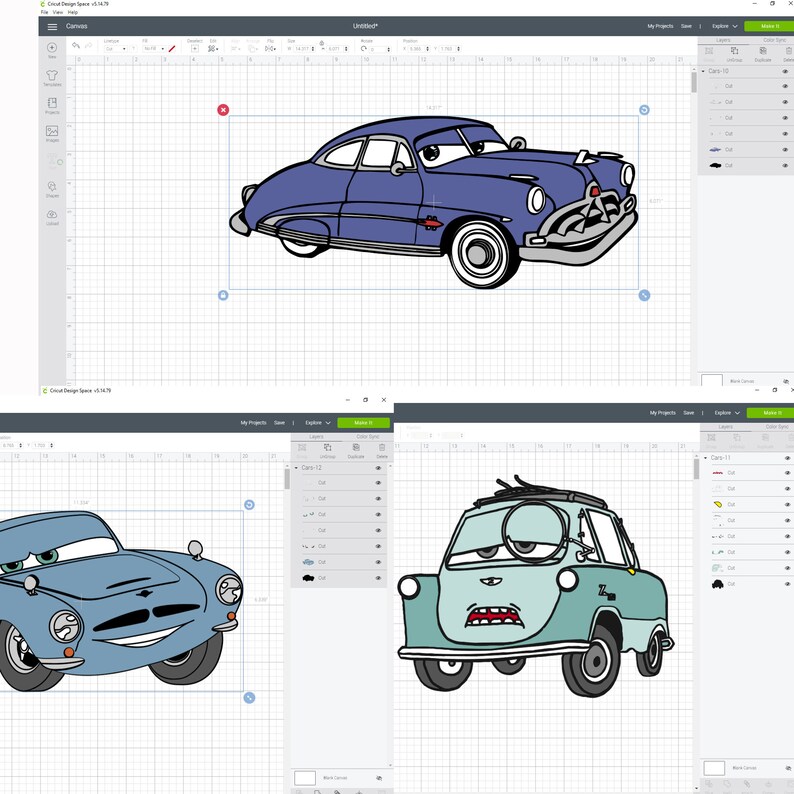Click Make It in the Cars-12 window
The image size is (794, 794).
pyautogui.click(x=364, y=423)
